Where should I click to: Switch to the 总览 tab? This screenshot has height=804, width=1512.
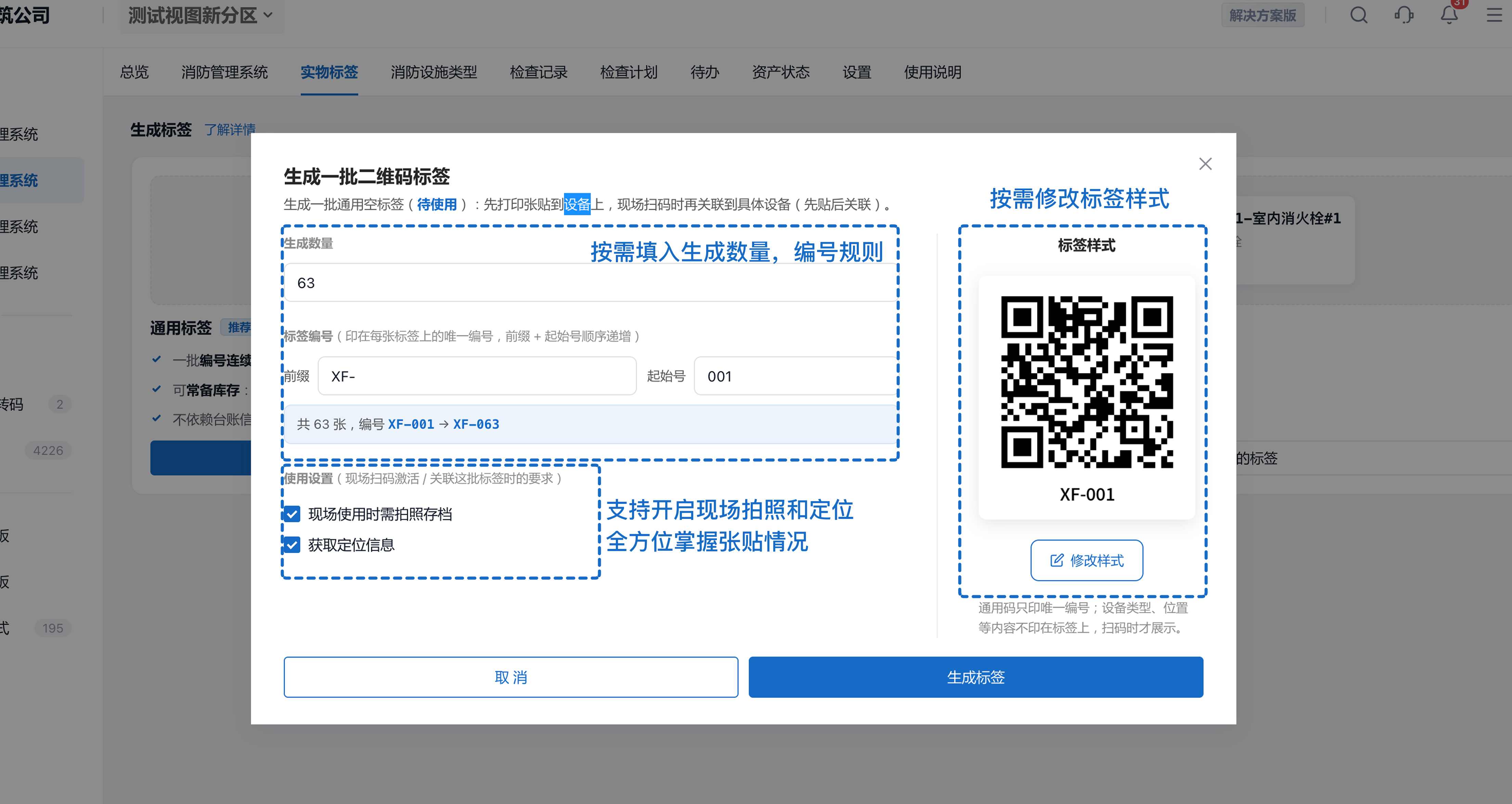point(134,72)
